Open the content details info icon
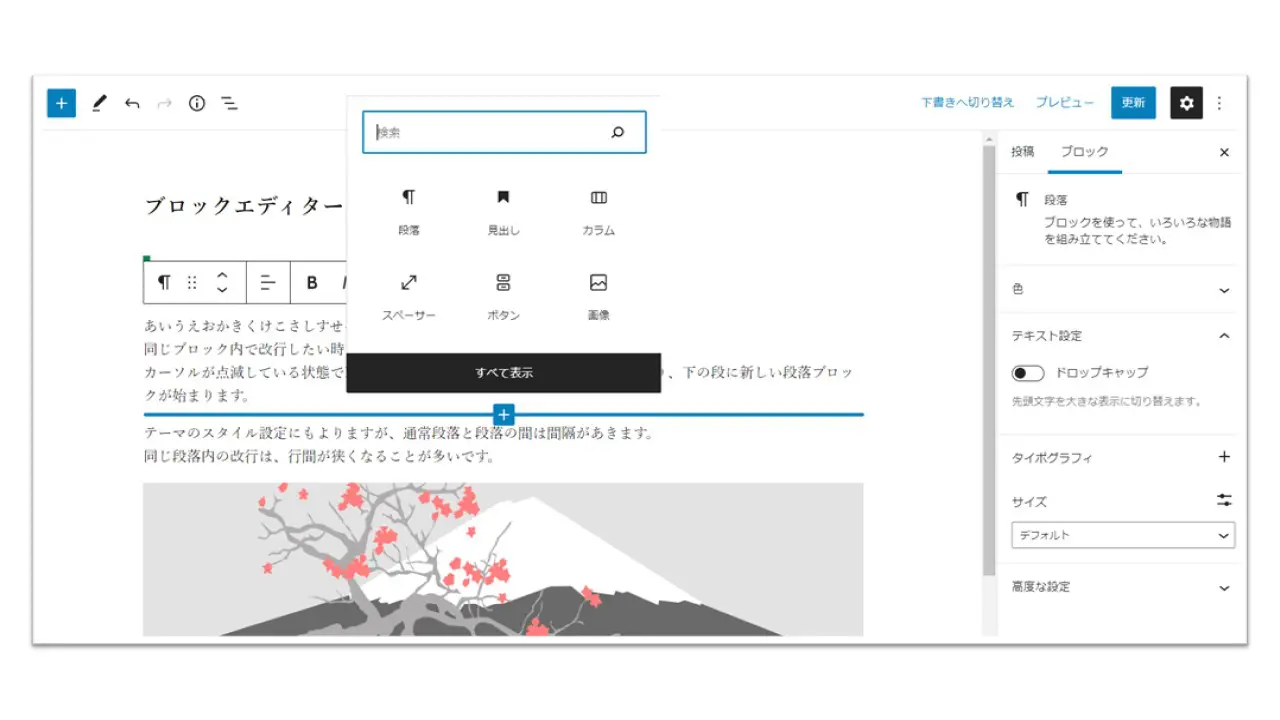Image resolution: width=1280 pixels, height=720 pixels. tap(197, 103)
